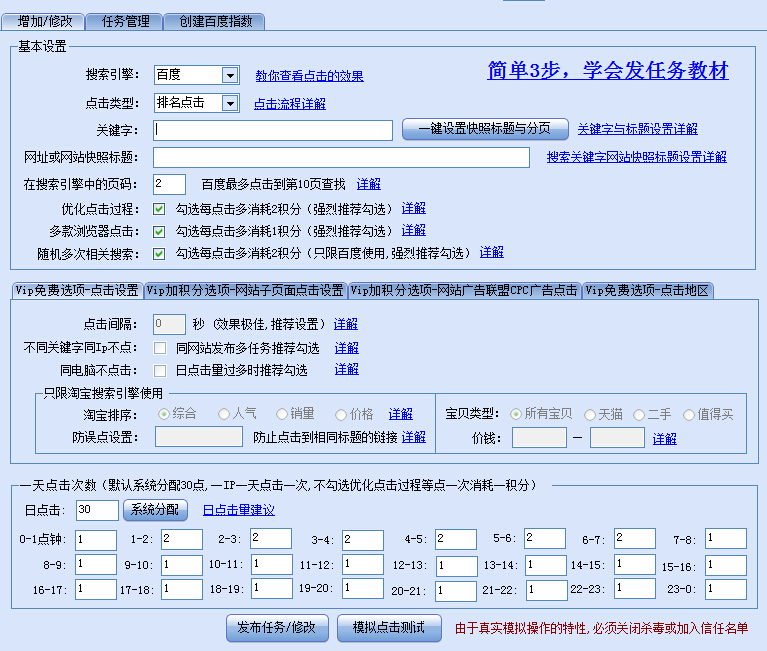Click the 4-5 hour field
The width and height of the screenshot is (767, 651).
coord(456,539)
